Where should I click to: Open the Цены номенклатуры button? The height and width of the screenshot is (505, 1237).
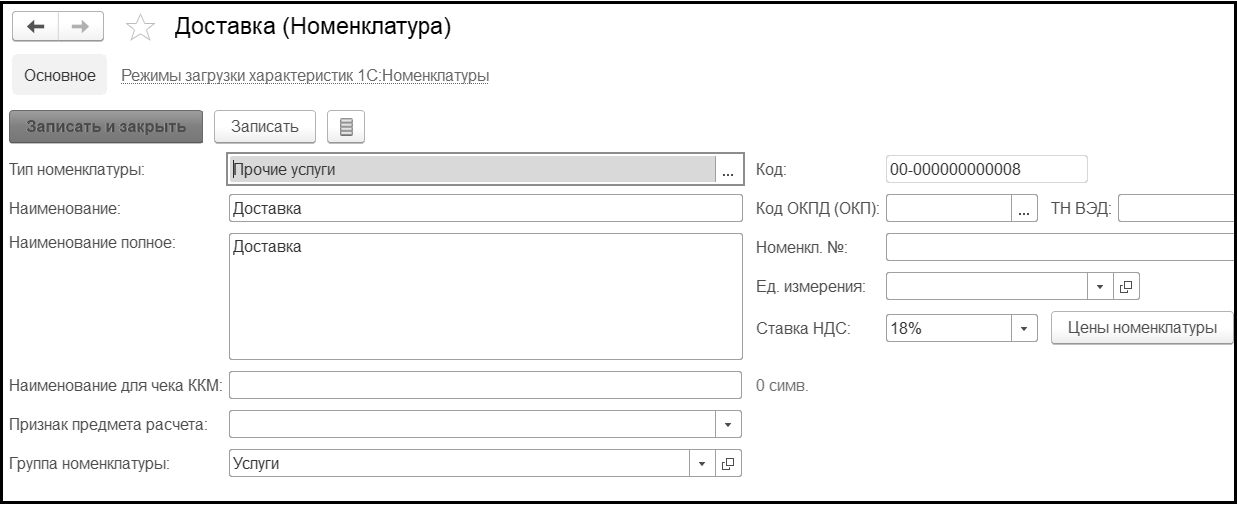click(1142, 327)
